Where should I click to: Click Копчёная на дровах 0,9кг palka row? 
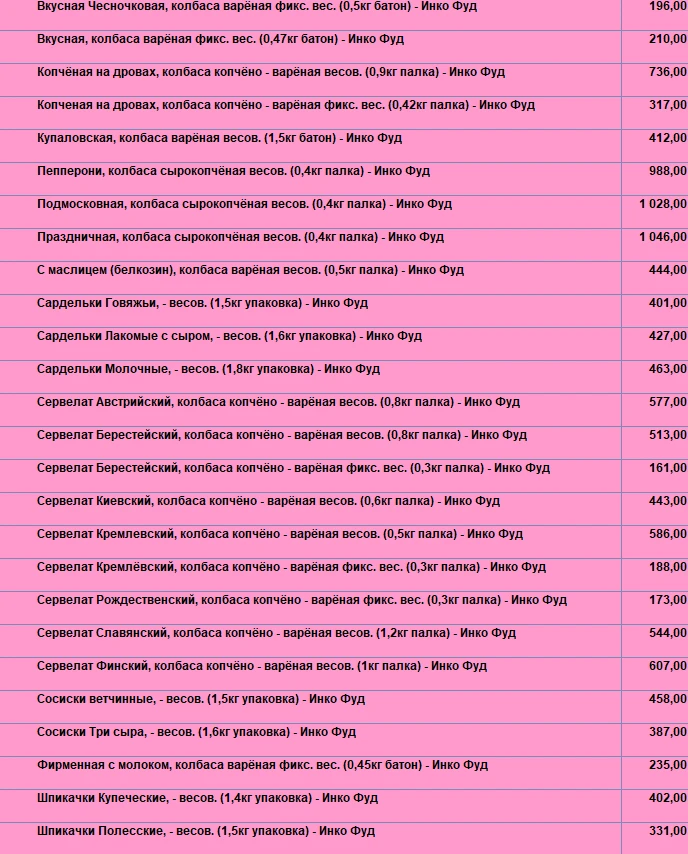pos(271,72)
